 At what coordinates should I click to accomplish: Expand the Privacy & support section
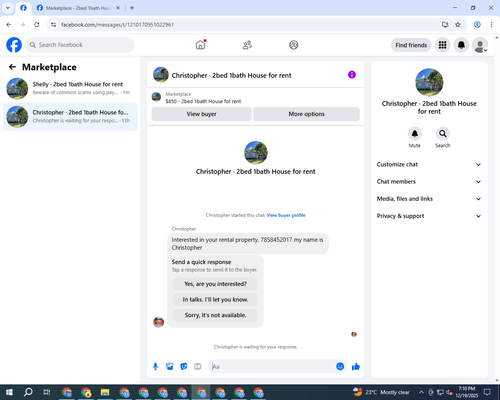point(429,216)
